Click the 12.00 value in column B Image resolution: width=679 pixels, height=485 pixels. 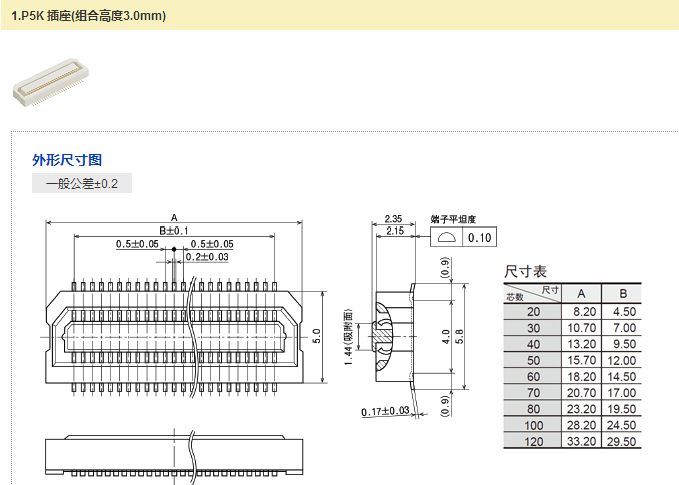click(623, 360)
